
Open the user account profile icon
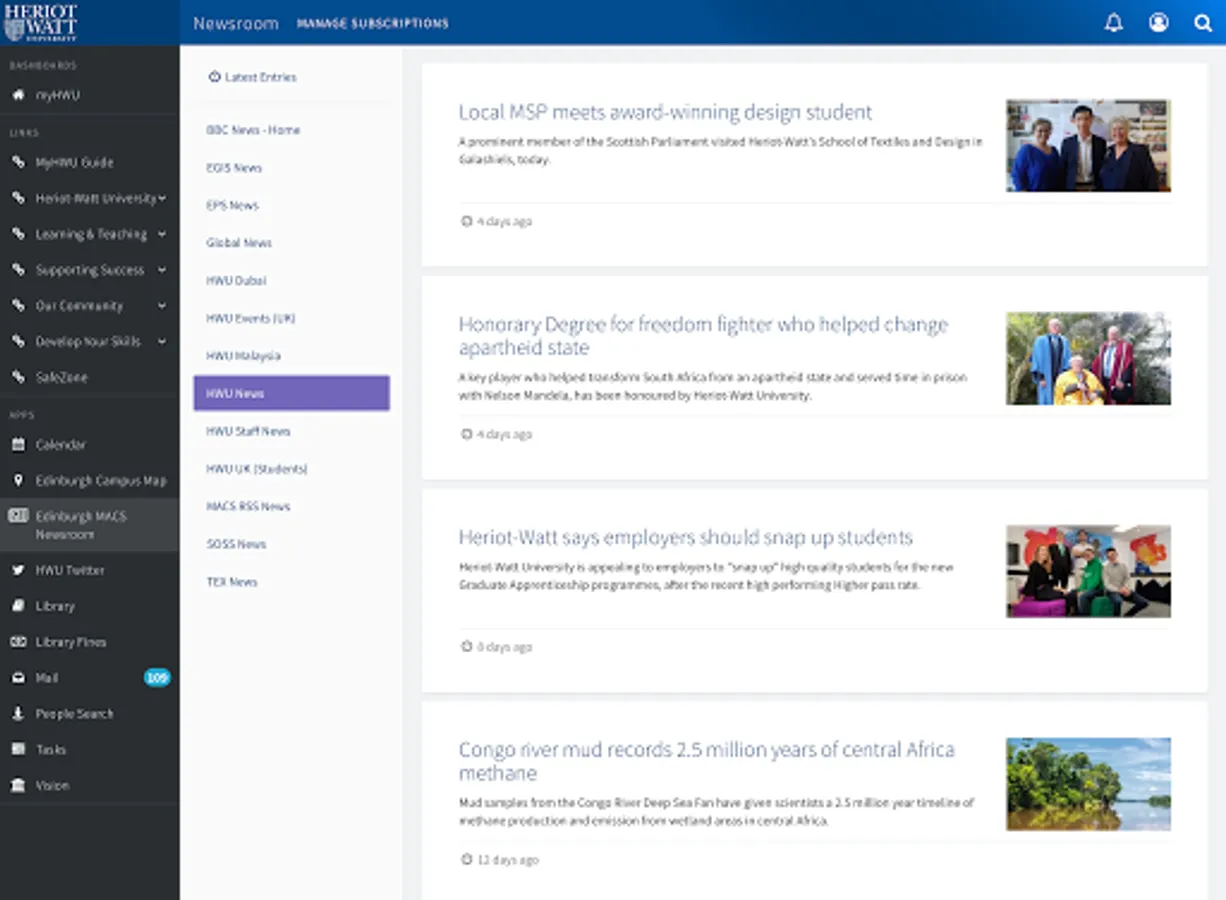tap(1158, 22)
